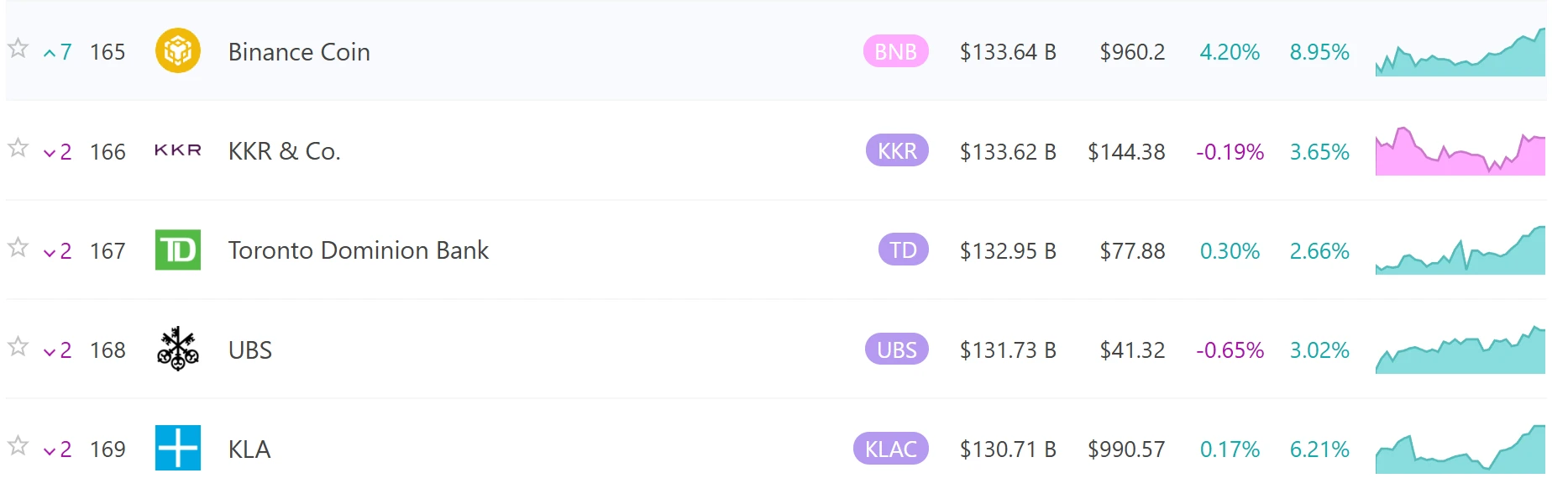Mark KLA row star as favorite
This screenshot has width=1568, height=494.
(18, 446)
